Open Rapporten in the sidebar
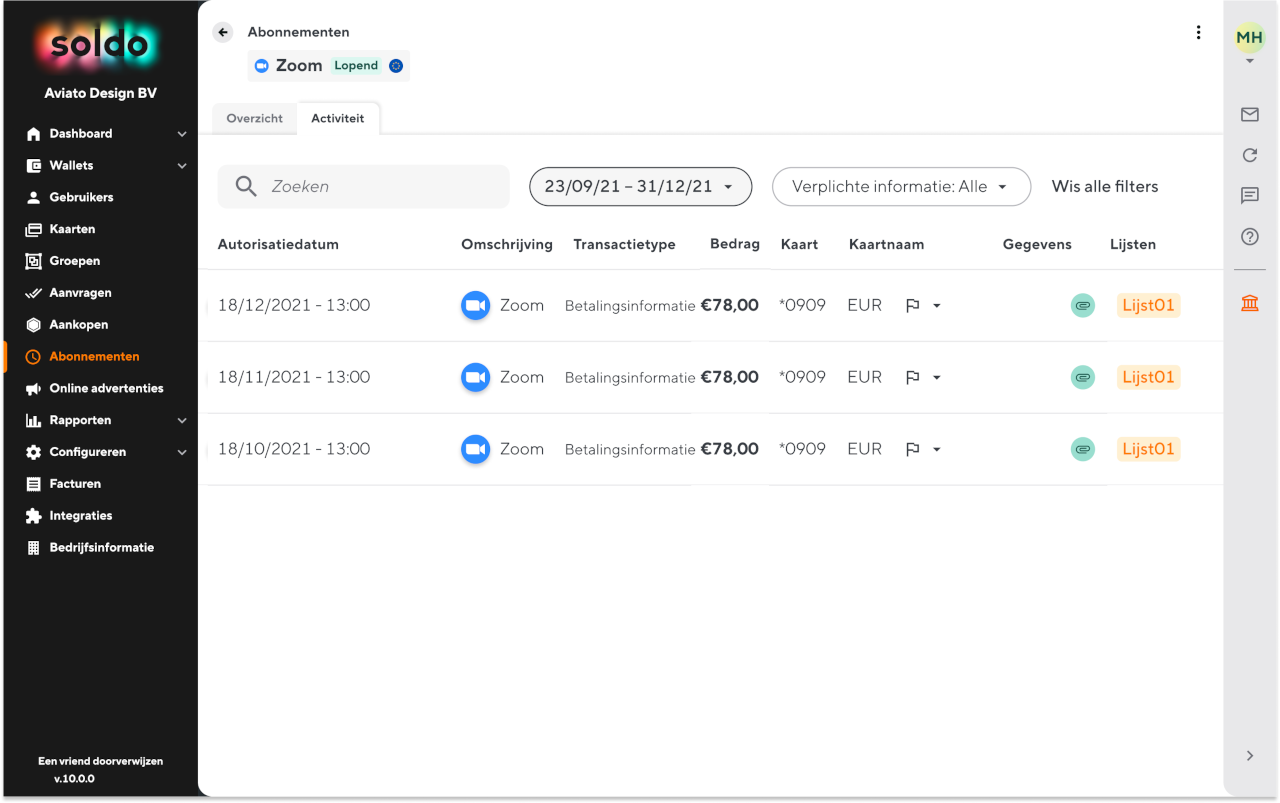 tap(80, 420)
